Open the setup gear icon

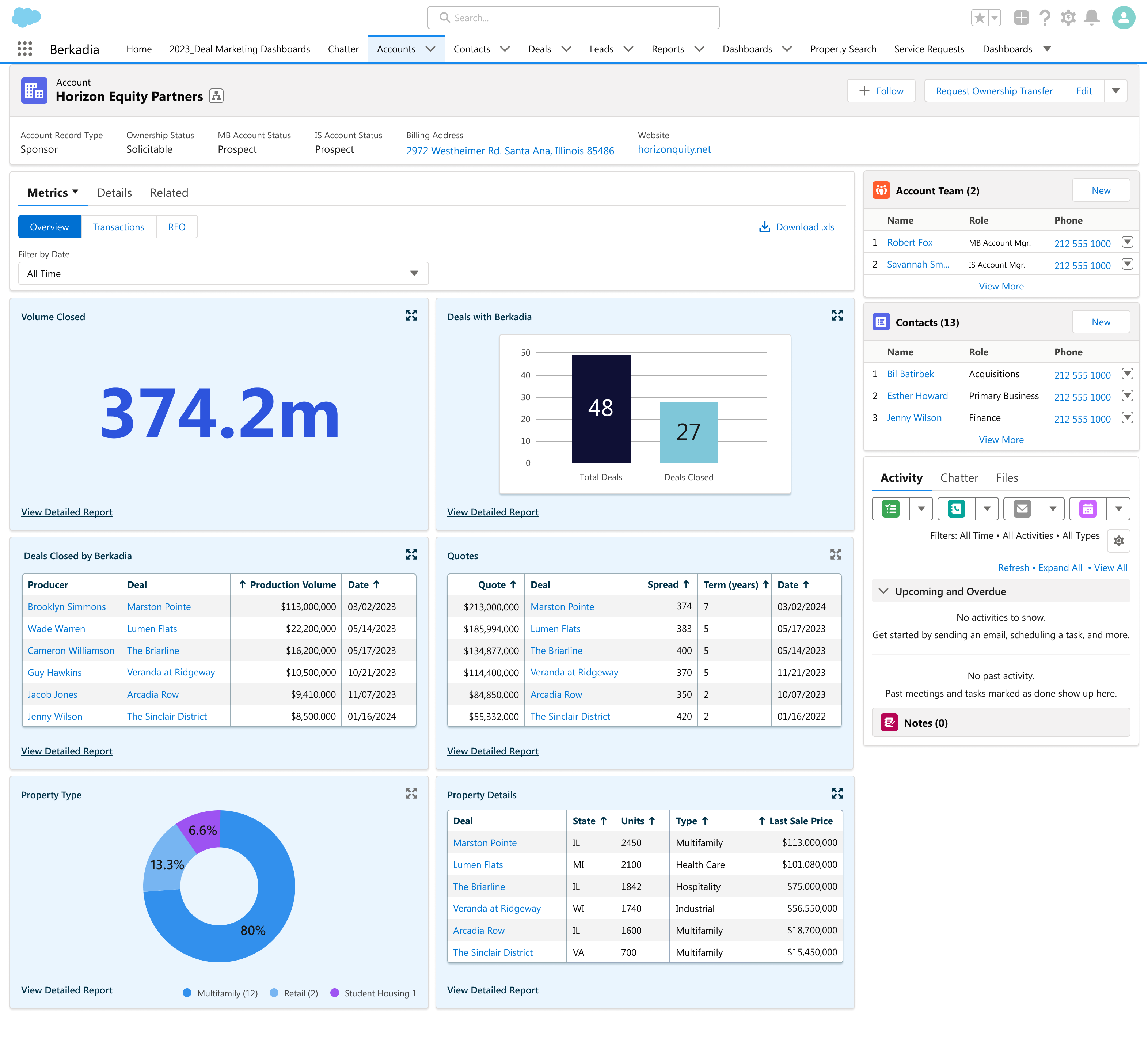click(x=1068, y=18)
